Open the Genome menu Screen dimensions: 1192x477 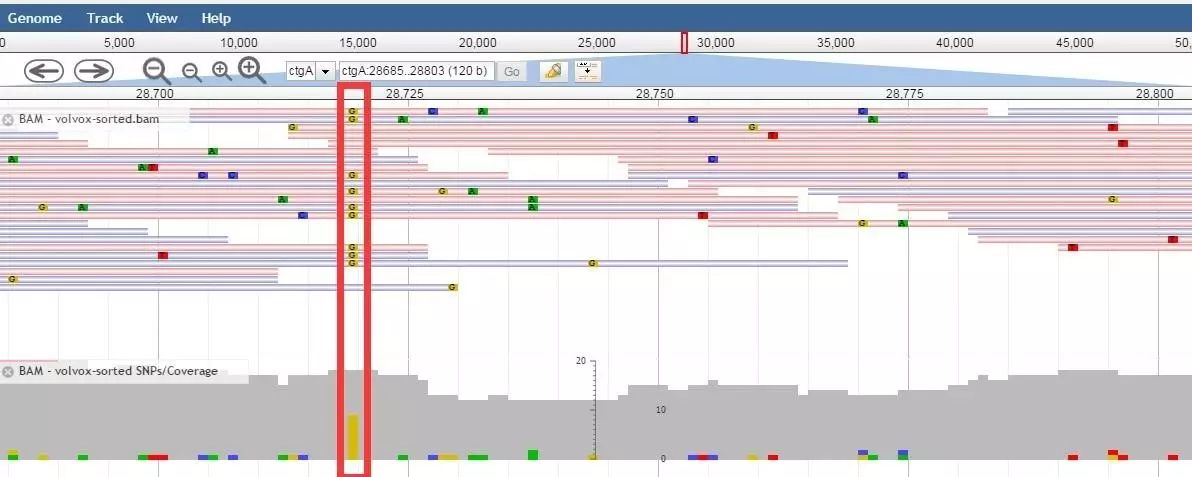click(35, 18)
